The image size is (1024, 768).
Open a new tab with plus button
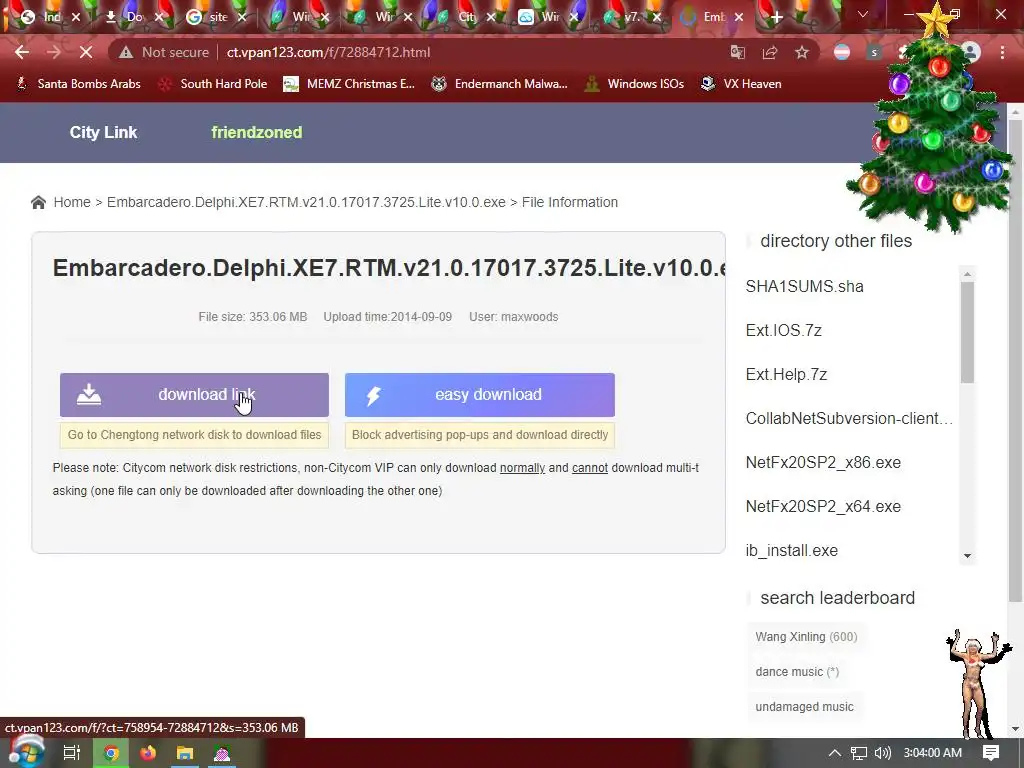pos(776,18)
